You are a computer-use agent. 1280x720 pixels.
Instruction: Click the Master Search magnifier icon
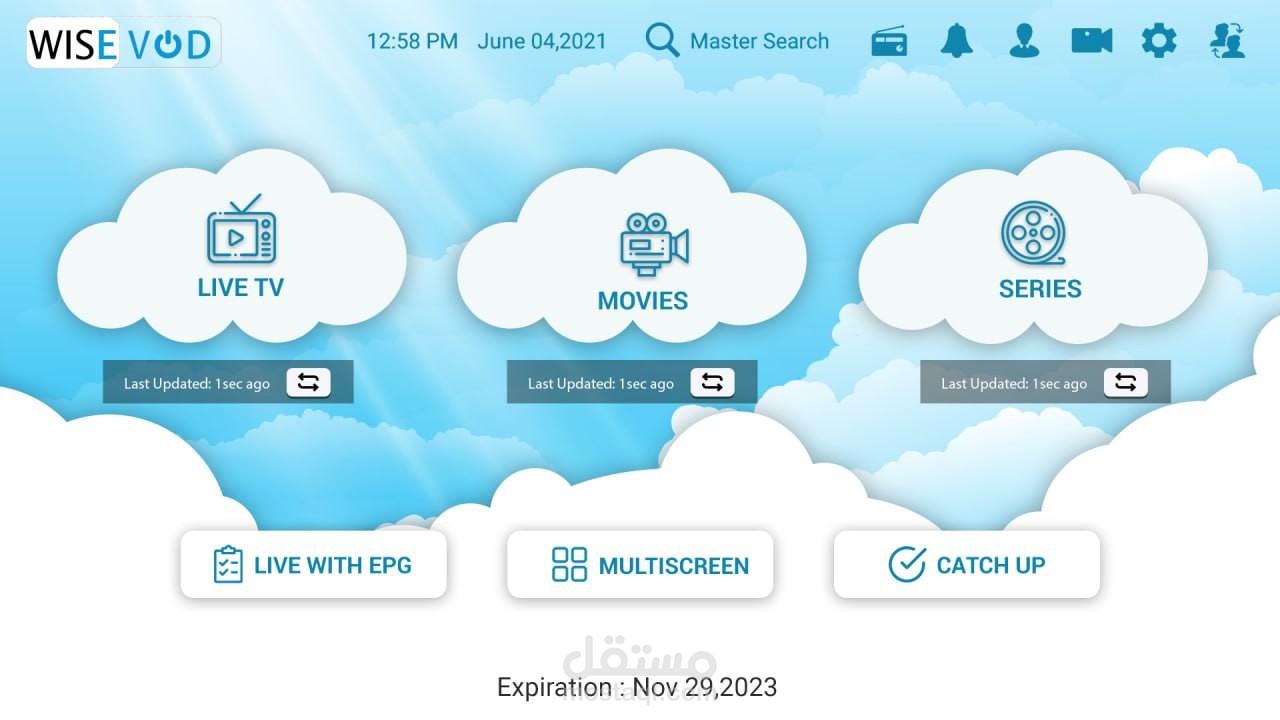point(662,40)
